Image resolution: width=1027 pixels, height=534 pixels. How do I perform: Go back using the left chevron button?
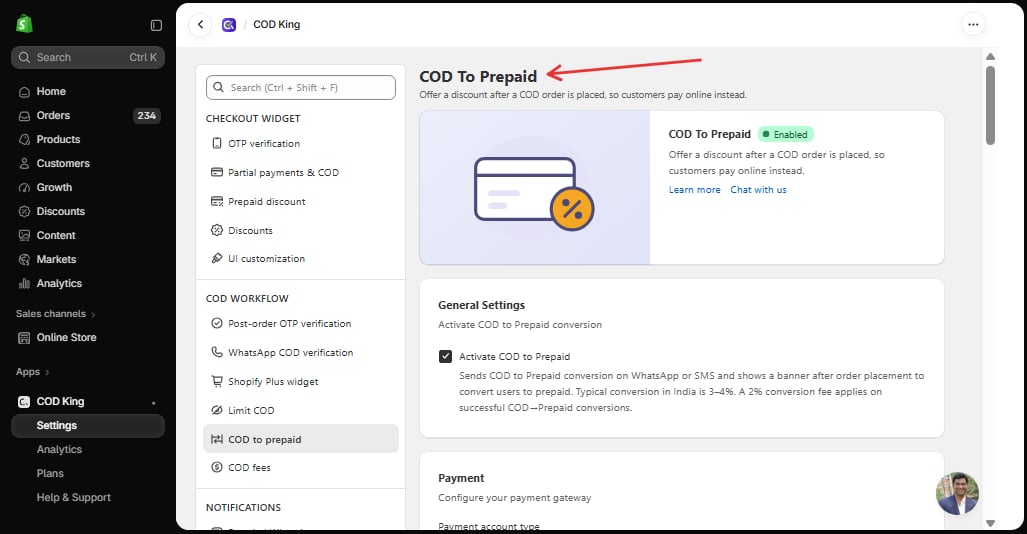tap(200, 25)
